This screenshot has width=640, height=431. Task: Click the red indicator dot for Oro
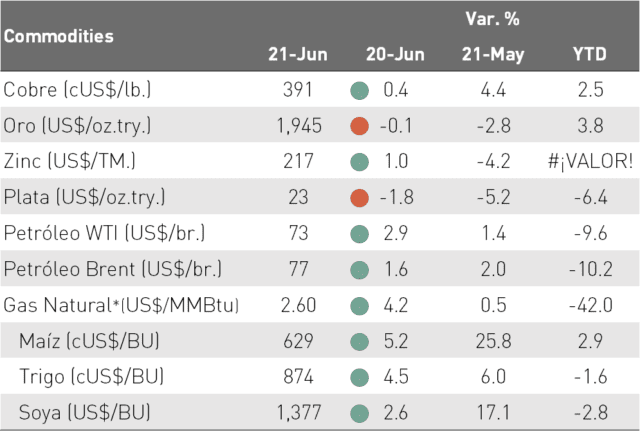point(360,126)
